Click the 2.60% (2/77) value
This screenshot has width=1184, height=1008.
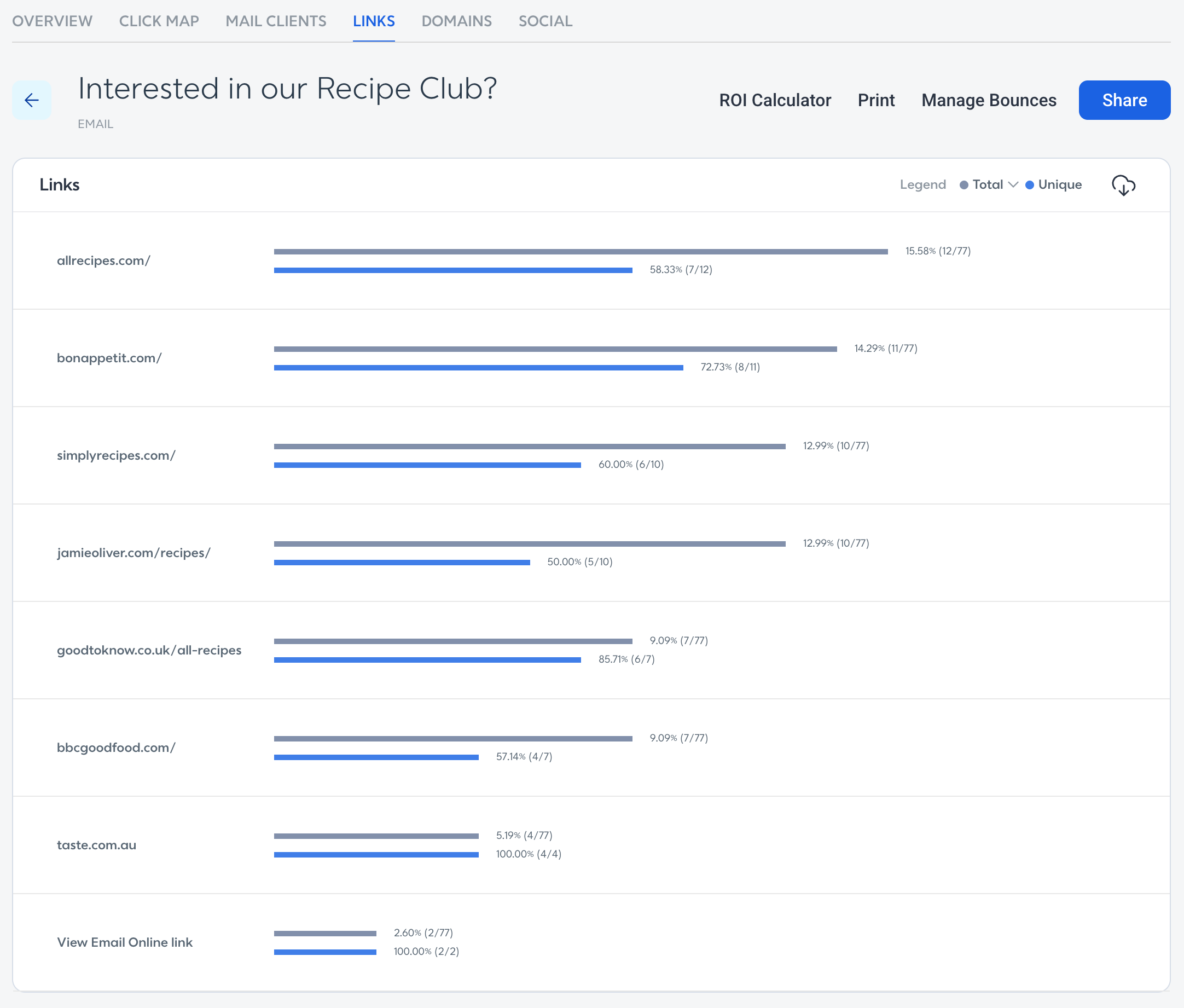[x=423, y=933]
